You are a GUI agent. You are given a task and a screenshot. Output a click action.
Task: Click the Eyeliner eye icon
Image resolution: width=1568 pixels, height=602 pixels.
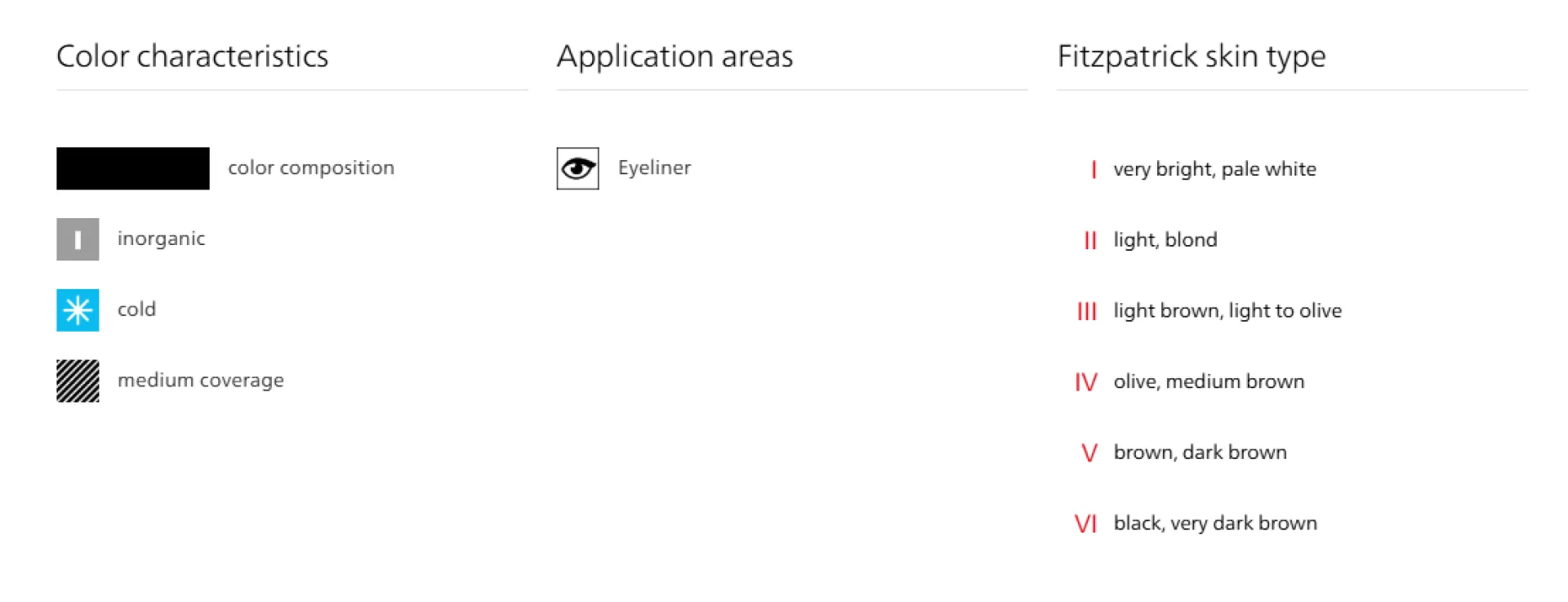tap(577, 168)
